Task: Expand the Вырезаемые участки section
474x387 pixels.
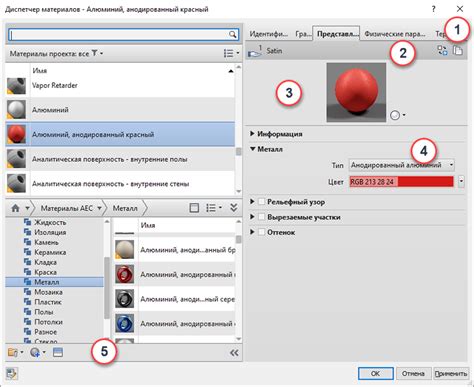Action: point(252,217)
